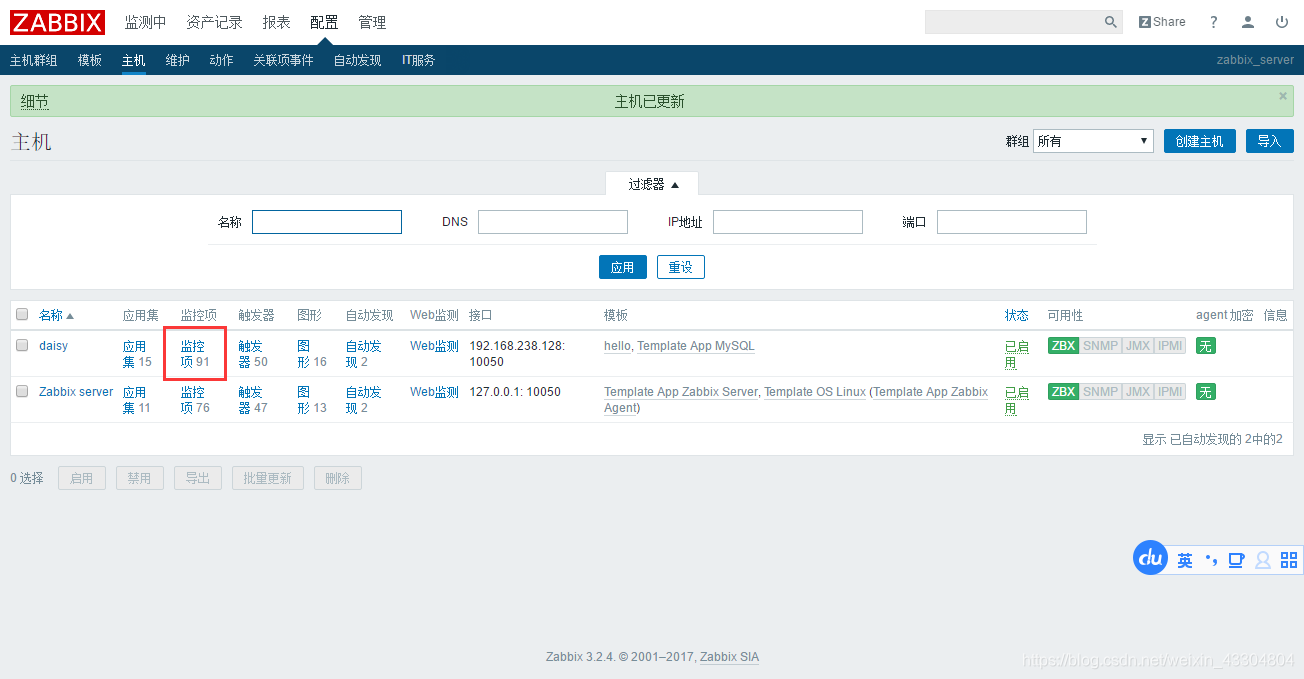Switch to the Host groups submenu

(34, 60)
